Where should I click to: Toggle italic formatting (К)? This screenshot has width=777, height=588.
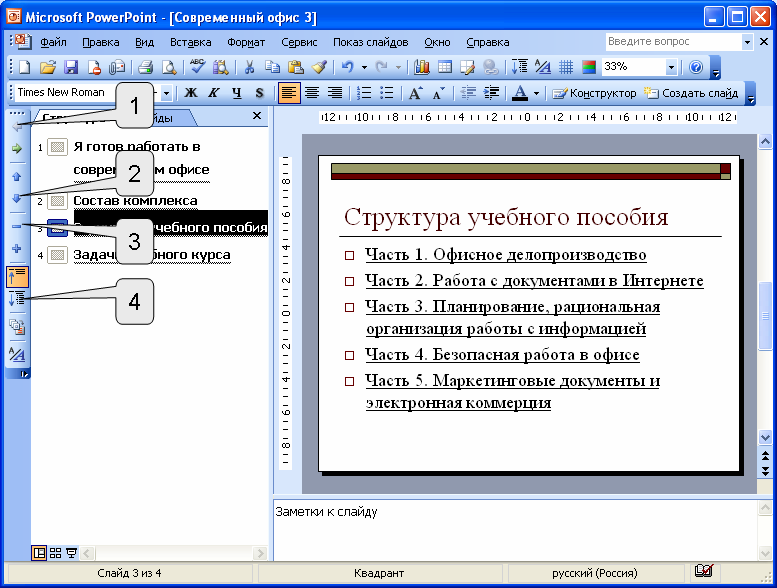pyautogui.click(x=214, y=93)
